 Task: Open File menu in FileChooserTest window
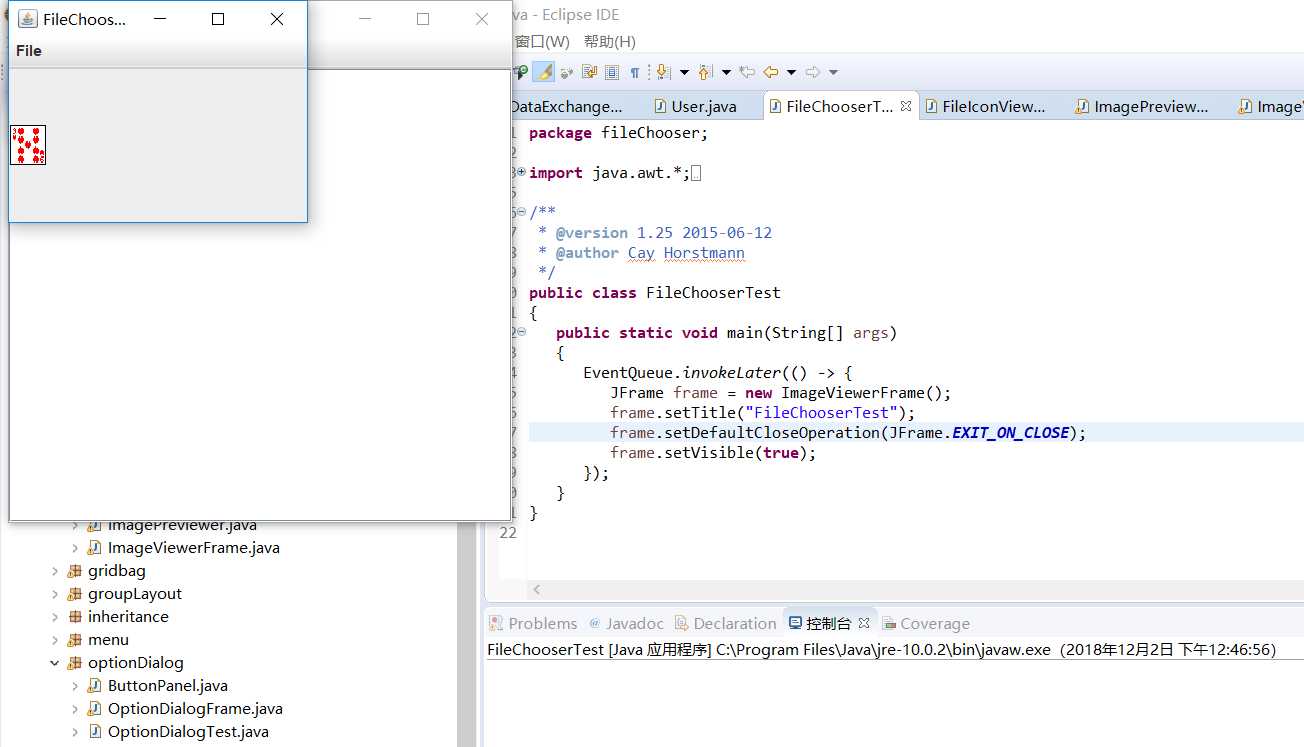pyautogui.click(x=29, y=51)
